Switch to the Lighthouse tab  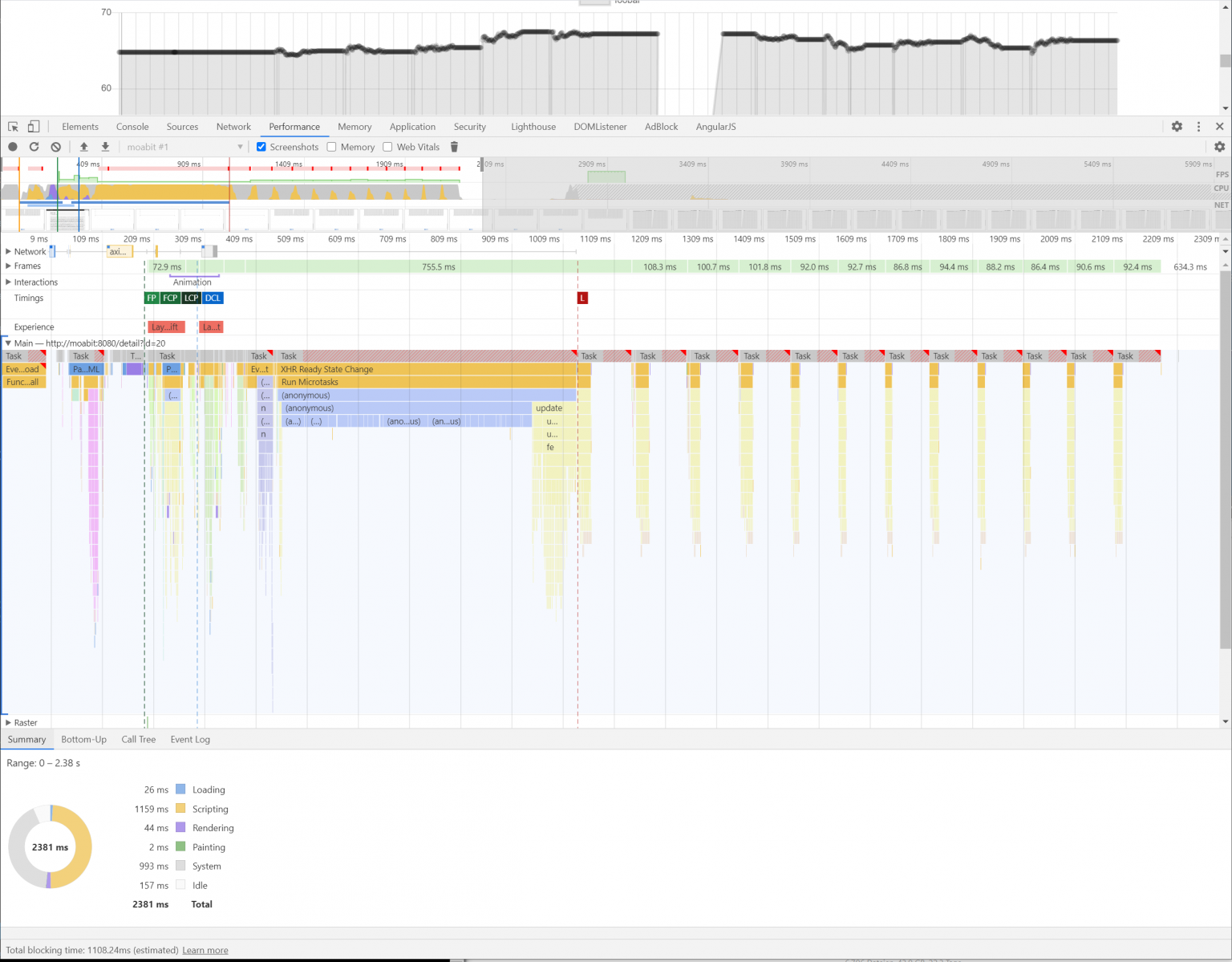[533, 126]
